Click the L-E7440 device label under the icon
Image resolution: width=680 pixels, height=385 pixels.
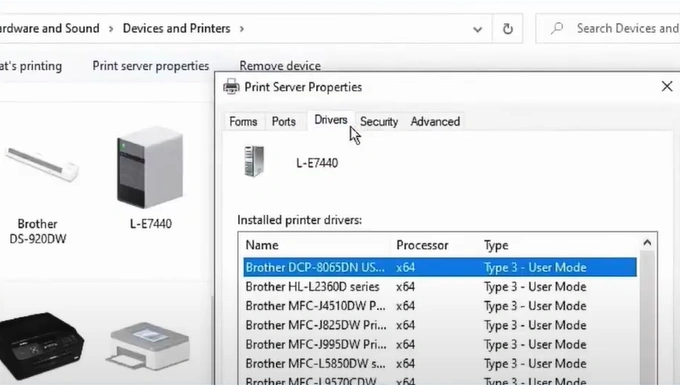tap(150, 224)
